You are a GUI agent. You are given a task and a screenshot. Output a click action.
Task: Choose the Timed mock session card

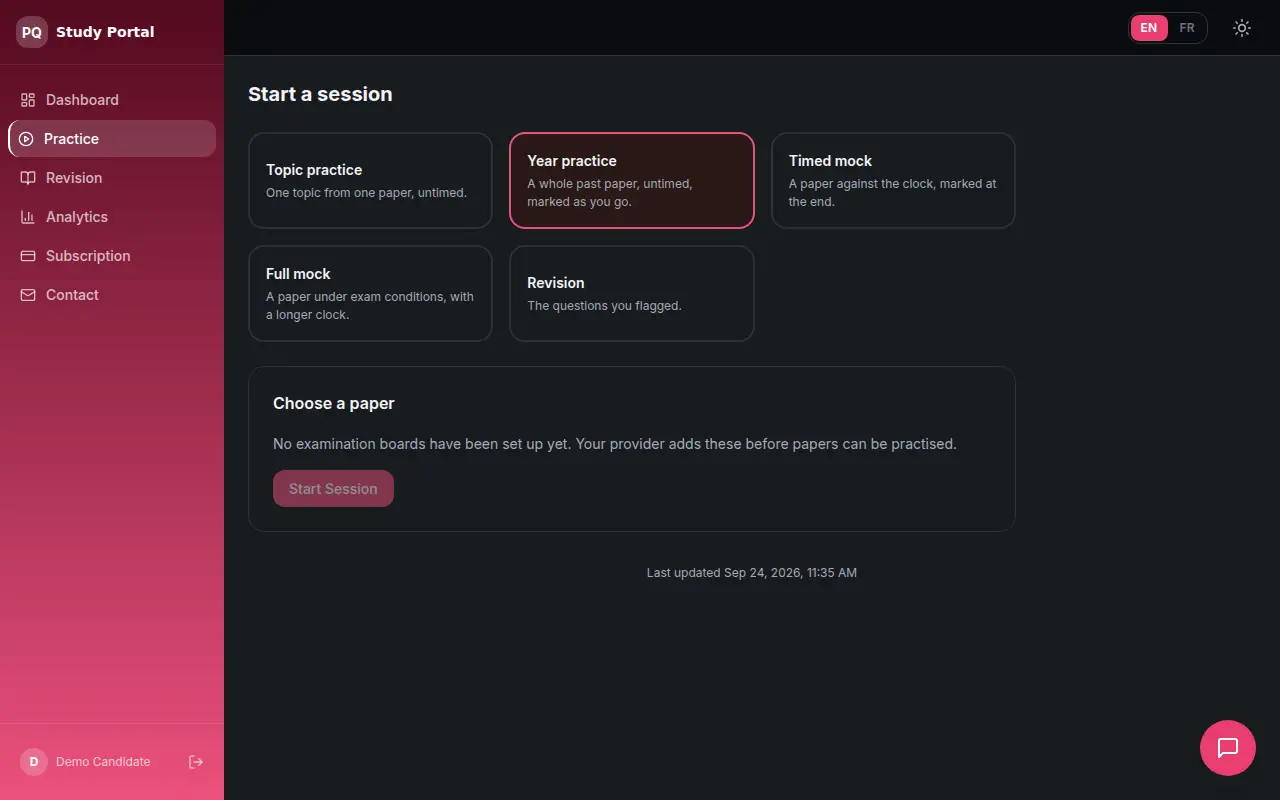click(x=893, y=181)
